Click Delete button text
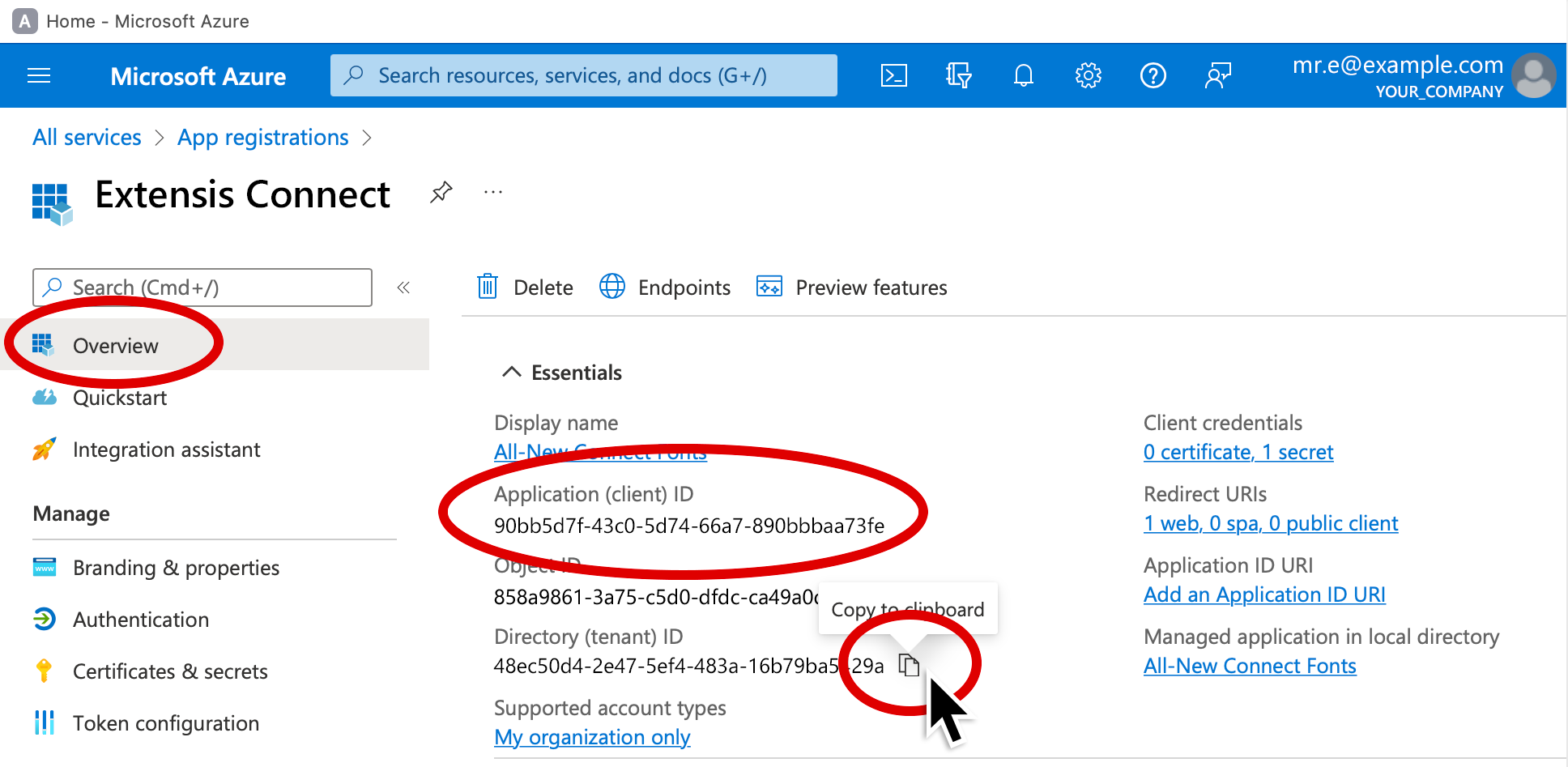 coord(543,288)
